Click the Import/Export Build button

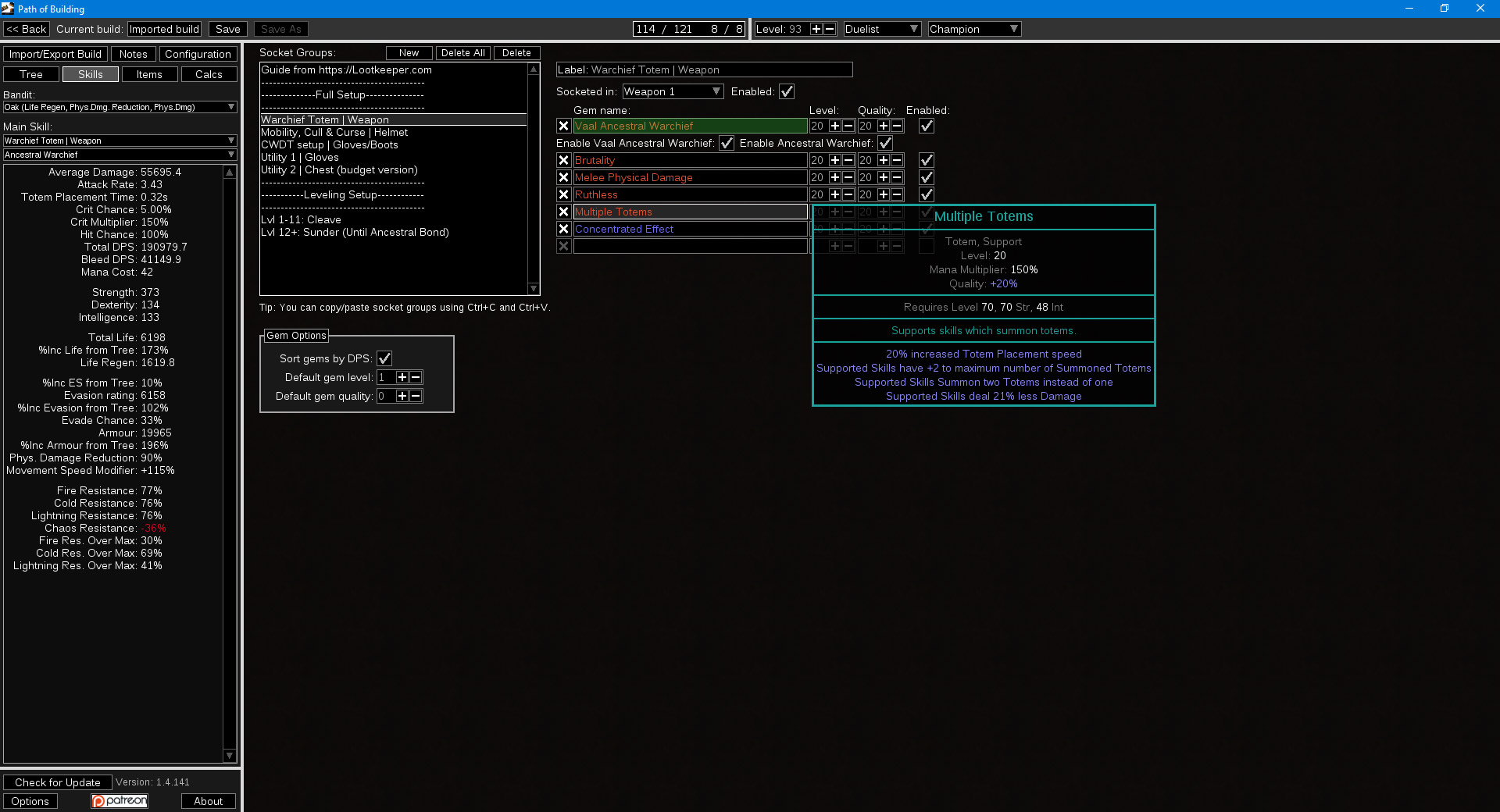pyautogui.click(x=55, y=54)
